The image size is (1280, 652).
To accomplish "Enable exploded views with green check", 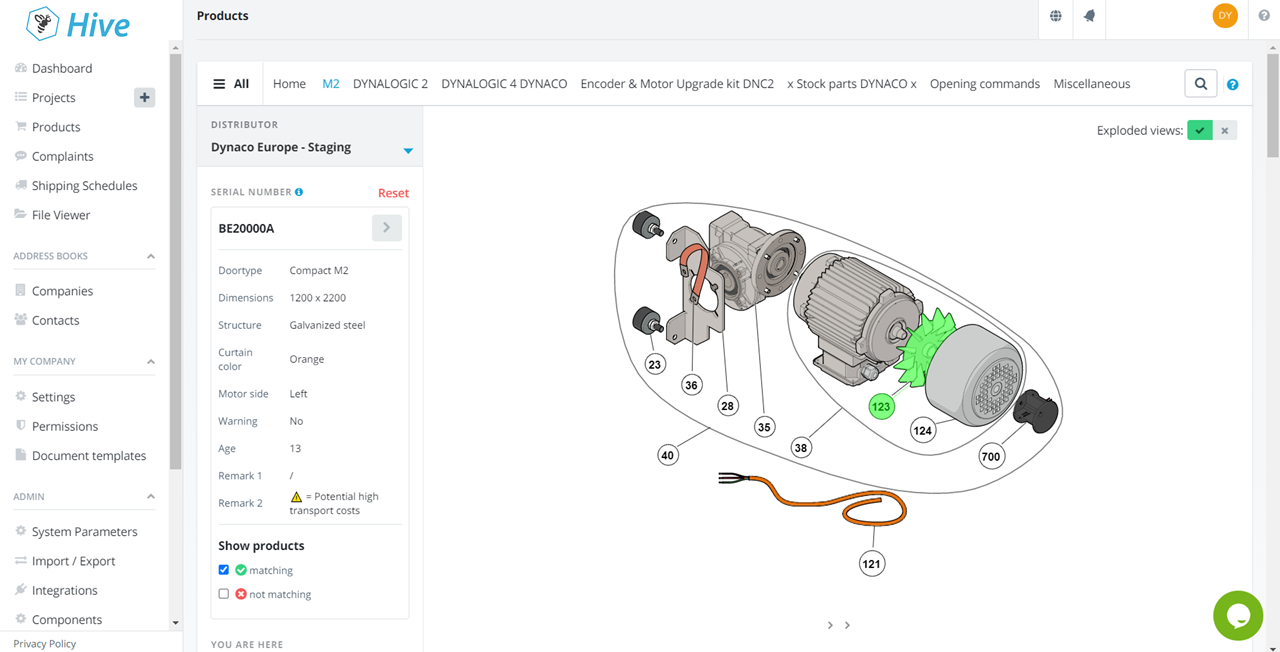I will 1200,131.
